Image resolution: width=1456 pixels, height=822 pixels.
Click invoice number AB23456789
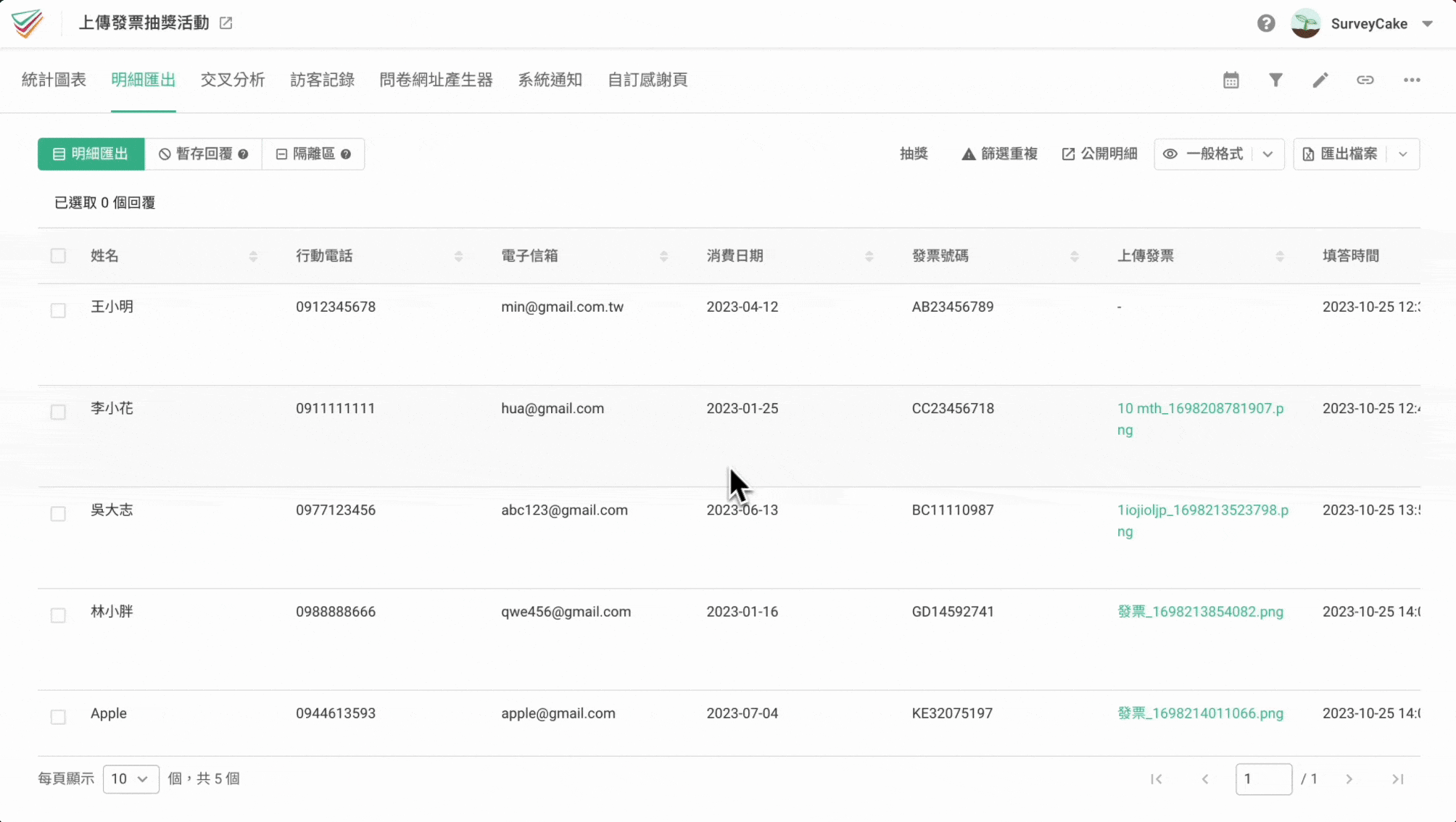[x=952, y=307]
